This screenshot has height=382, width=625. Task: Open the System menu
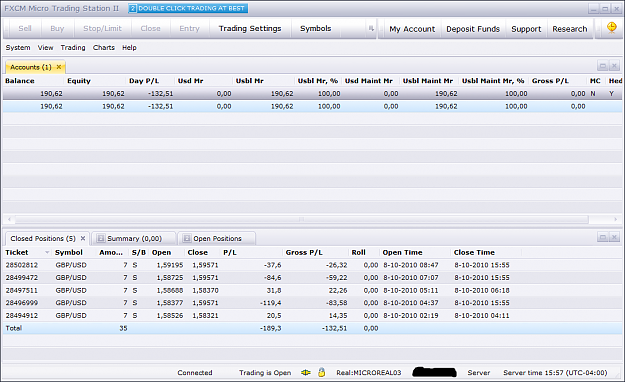tap(18, 47)
